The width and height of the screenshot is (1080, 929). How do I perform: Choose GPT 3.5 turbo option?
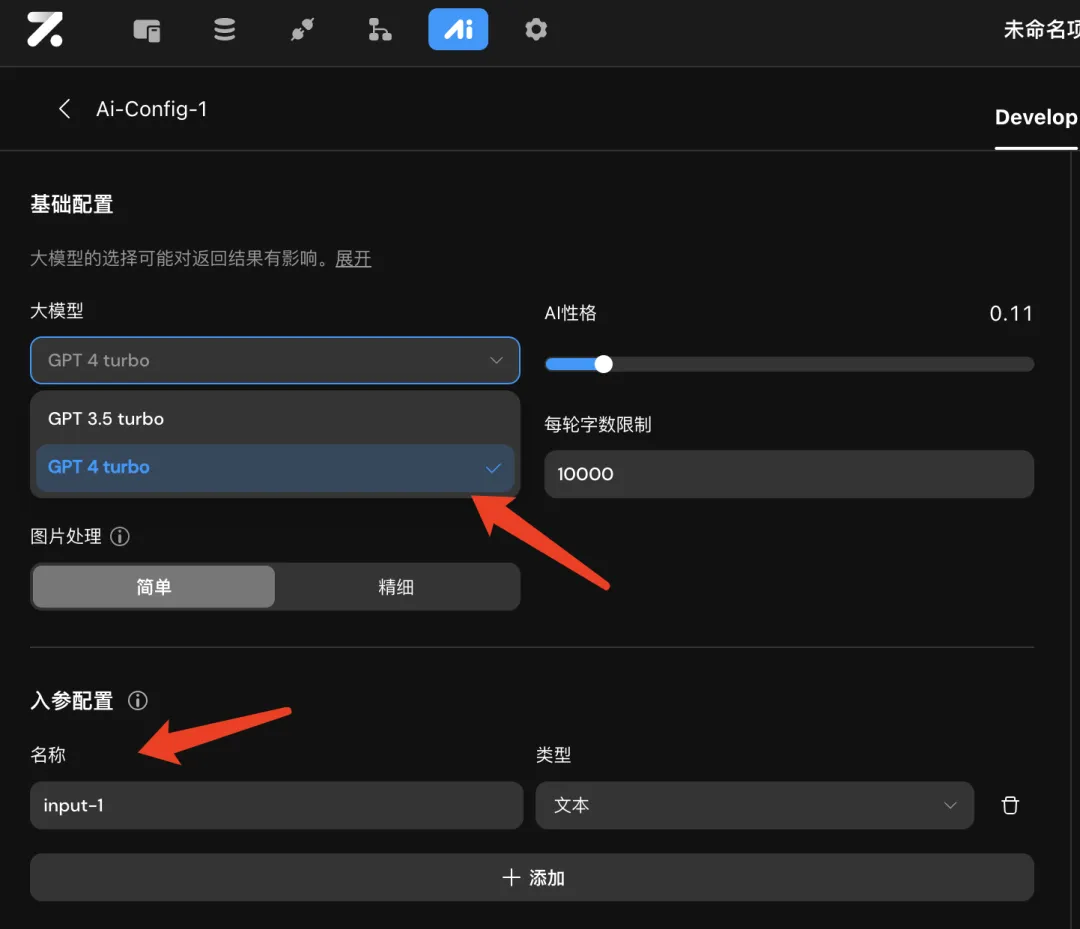tap(275, 419)
